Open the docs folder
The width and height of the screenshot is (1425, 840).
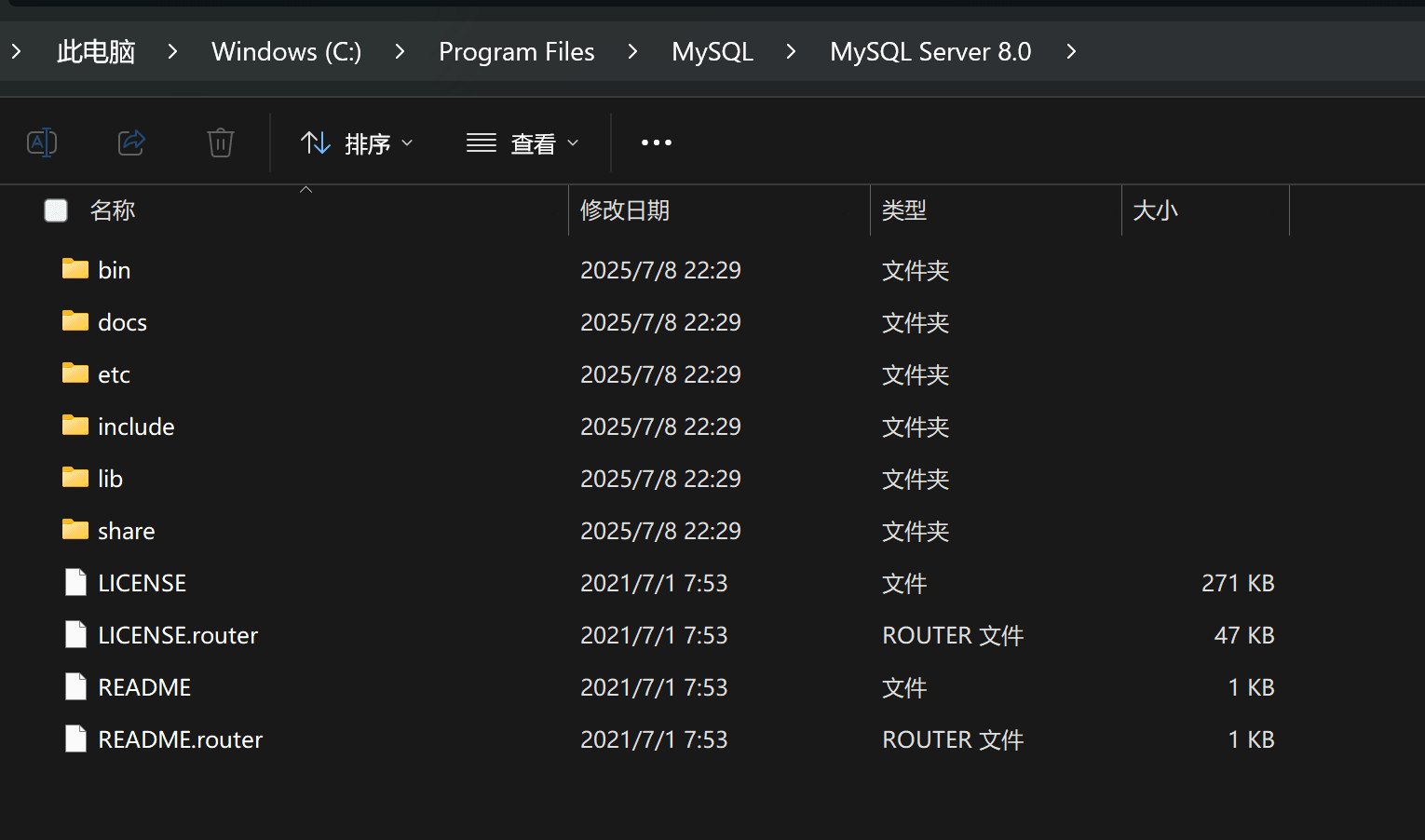[122, 321]
